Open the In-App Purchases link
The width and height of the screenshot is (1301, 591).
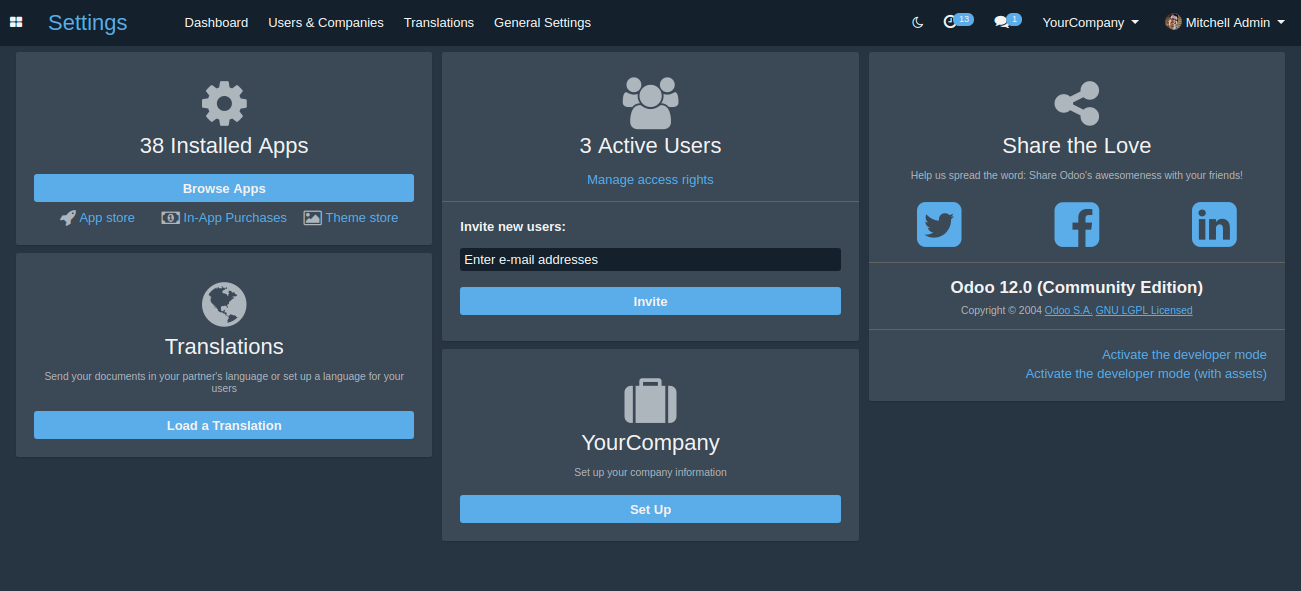point(235,217)
